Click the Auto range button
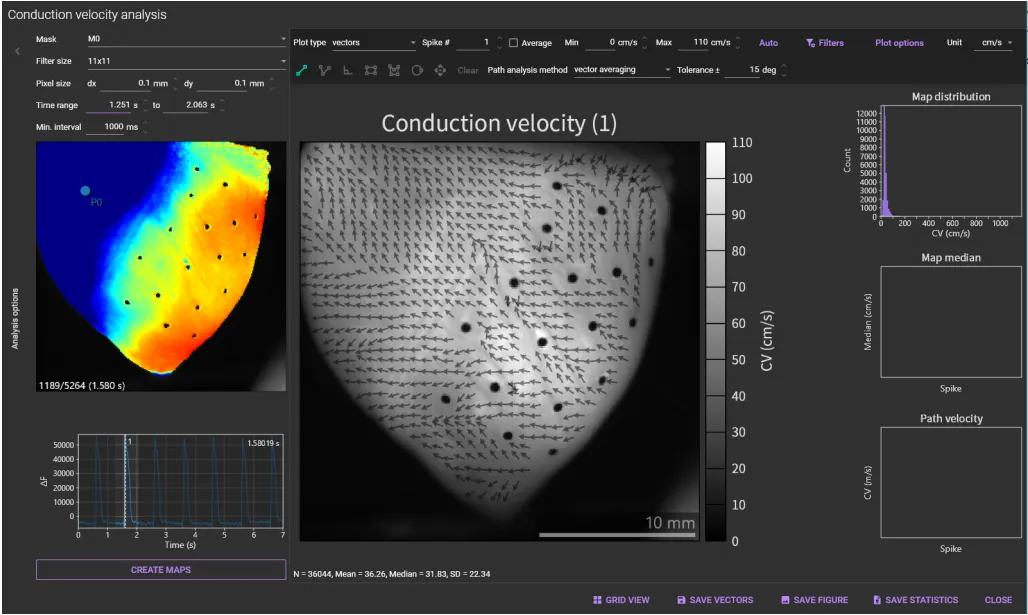The height and width of the screenshot is (615, 1028). tap(768, 43)
